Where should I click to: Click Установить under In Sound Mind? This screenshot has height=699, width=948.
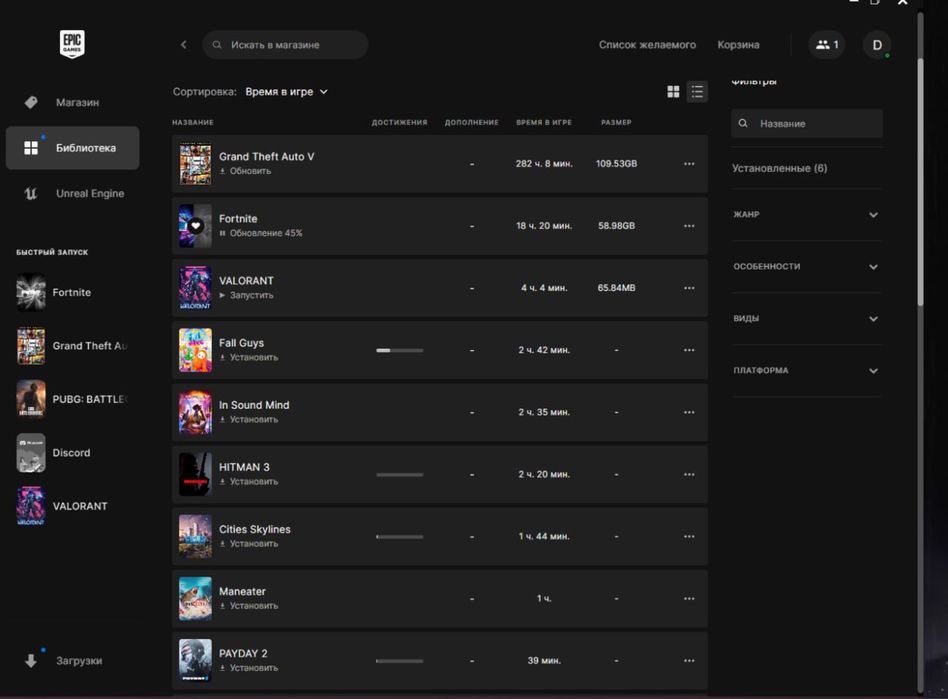coord(248,420)
